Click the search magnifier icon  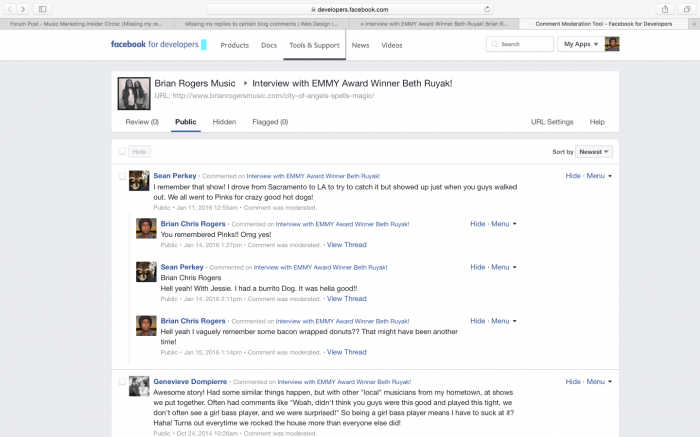(494, 44)
